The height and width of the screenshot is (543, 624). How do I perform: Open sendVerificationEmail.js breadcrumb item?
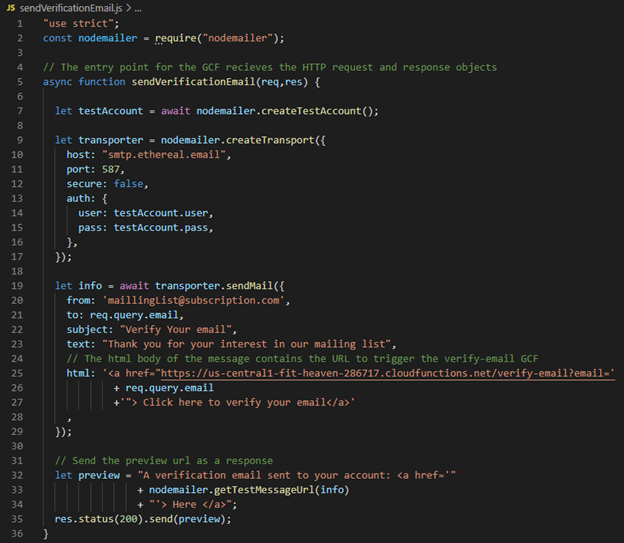(71, 8)
